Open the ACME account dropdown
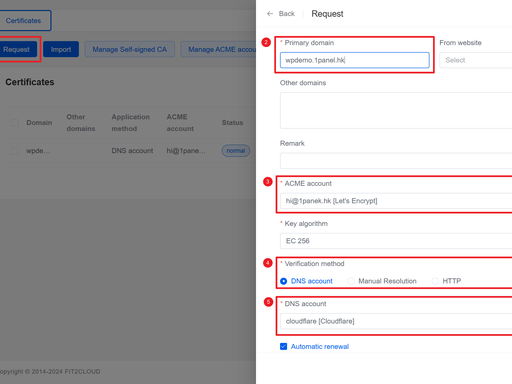 coord(396,201)
